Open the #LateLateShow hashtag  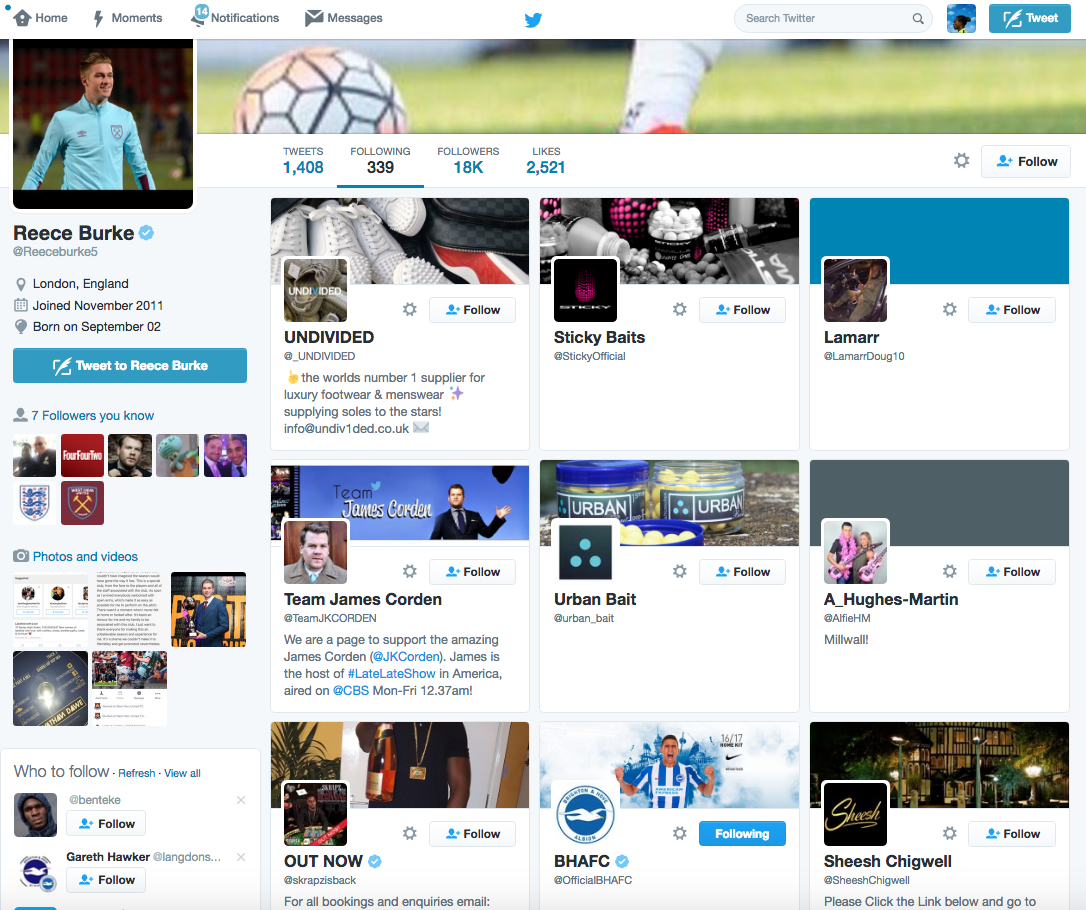click(x=391, y=673)
